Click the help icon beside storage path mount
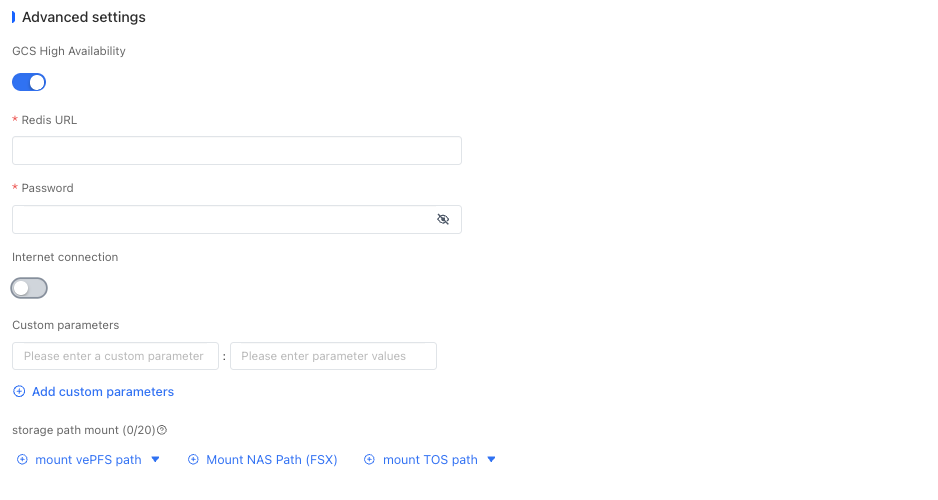 [x=162, y=430]
